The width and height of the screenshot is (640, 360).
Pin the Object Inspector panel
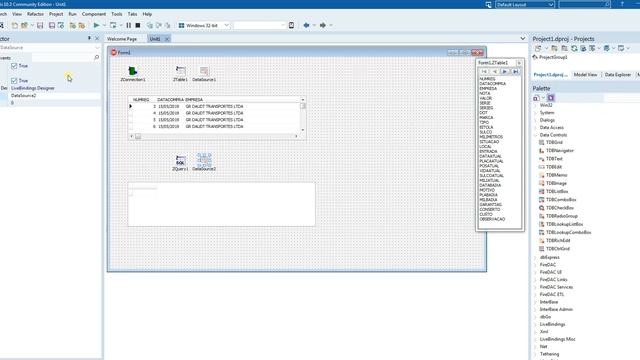tap(89, 38)
